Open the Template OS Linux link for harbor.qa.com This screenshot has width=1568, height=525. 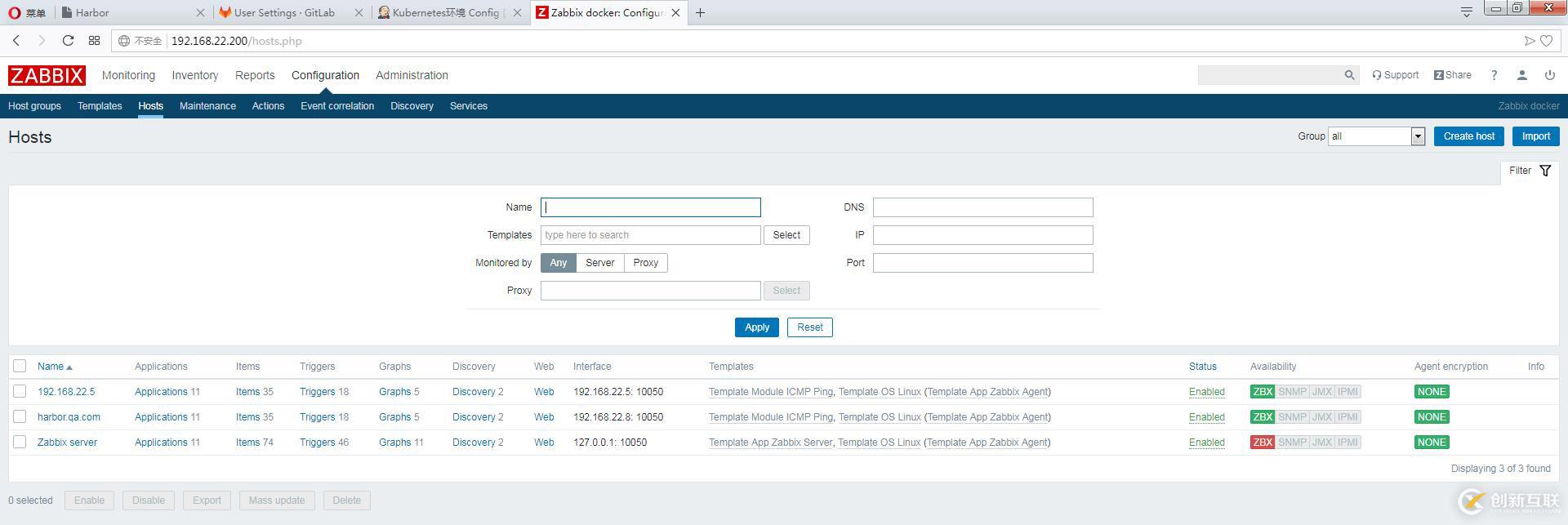click(880, 417)
